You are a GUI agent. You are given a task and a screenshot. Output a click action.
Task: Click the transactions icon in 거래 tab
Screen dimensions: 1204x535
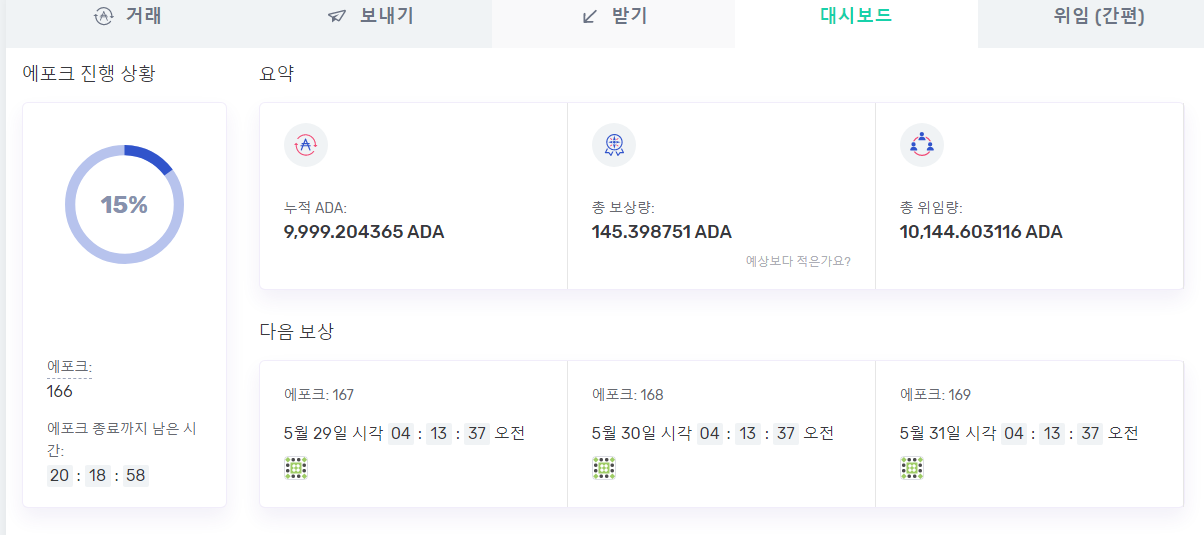point(103,16)
